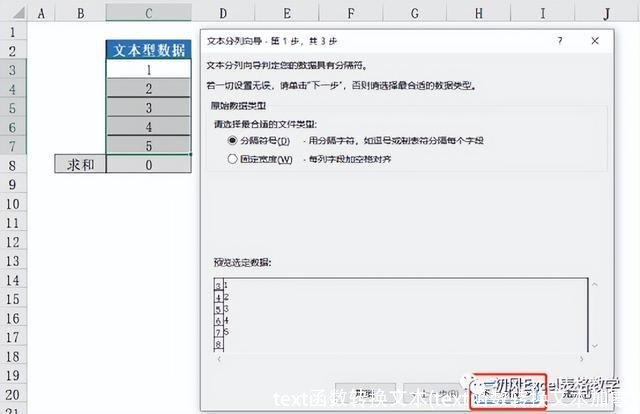Select row 2 header
Screen dimensions: 640x414
click(x=13, y=51)
